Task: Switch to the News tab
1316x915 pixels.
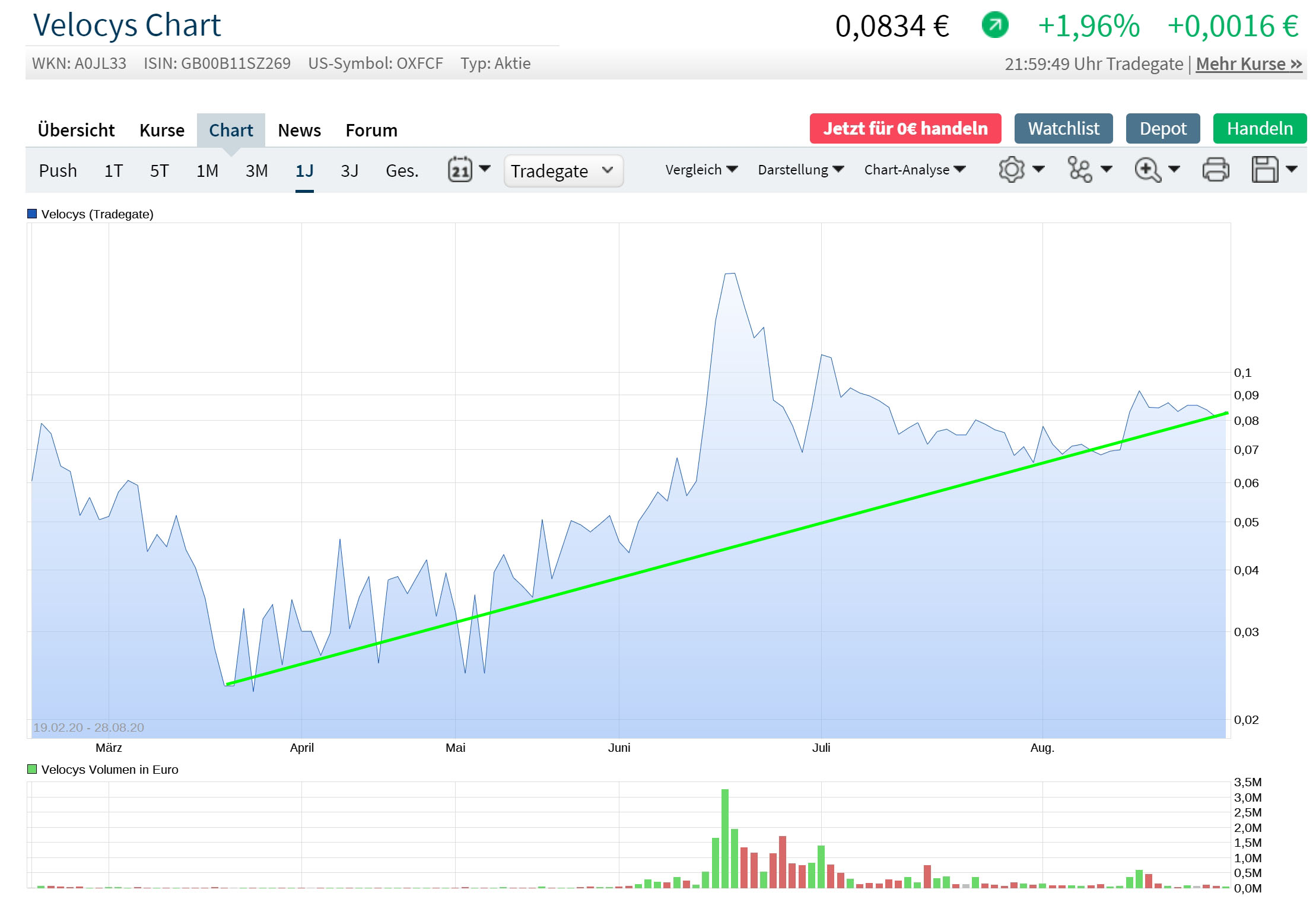Action: click(x=299, y=130)
